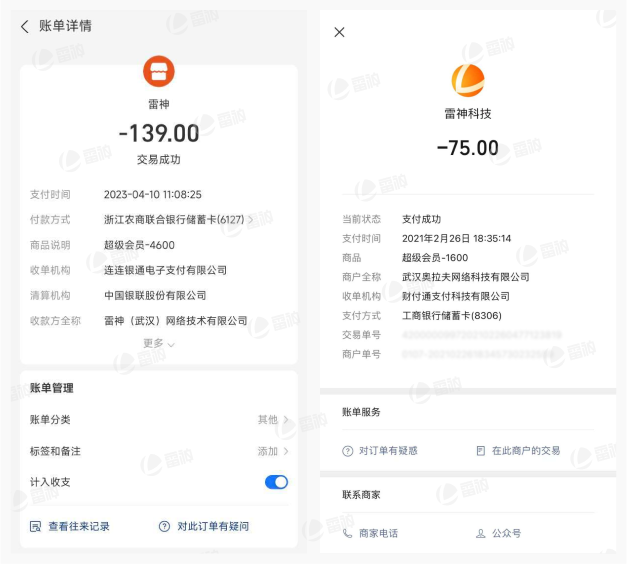Screen dimensions: 627x564
Task: Tap 商家电话 to call the merchant
Action: [x=378, y=533]
